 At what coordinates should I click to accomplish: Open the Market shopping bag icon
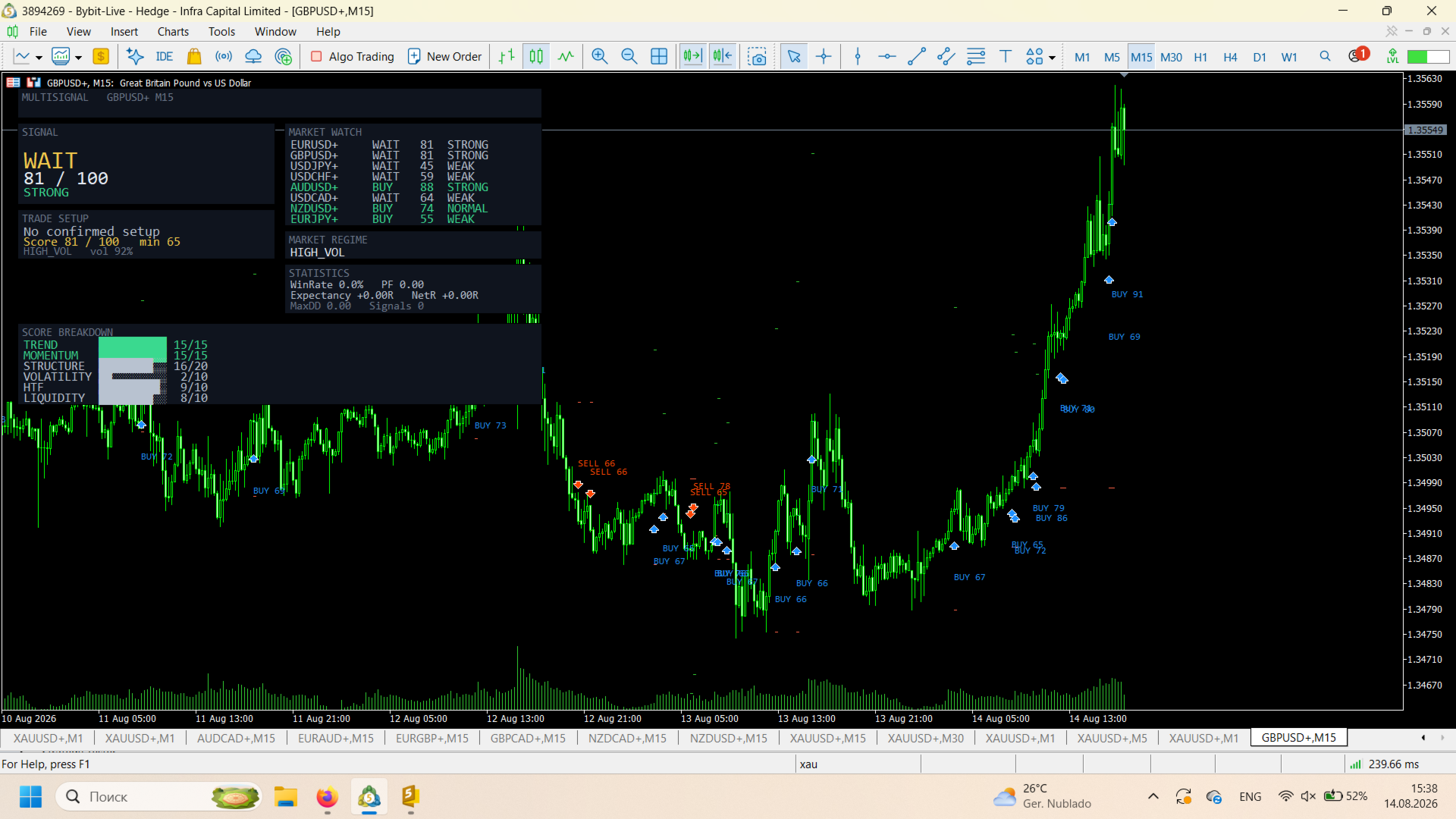(194, 56)
